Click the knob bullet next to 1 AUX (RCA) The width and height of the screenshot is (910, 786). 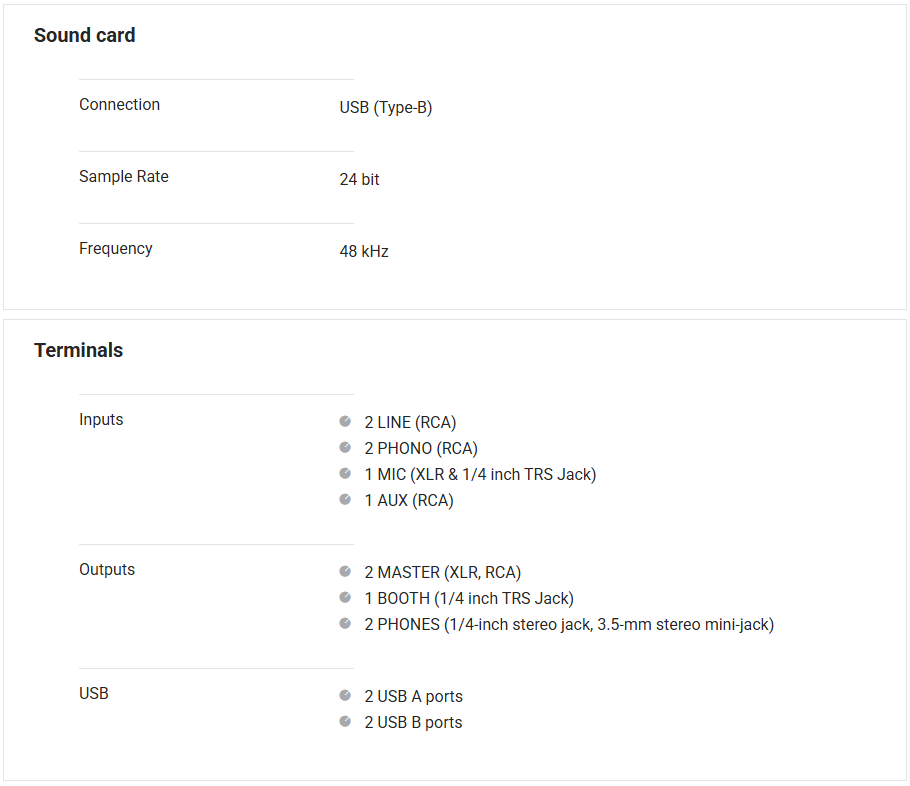pos(345,499)
